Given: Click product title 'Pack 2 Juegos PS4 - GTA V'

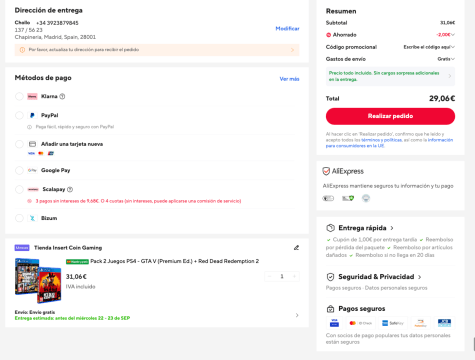Looking at the screenshot, I should (x=174, y=261).
